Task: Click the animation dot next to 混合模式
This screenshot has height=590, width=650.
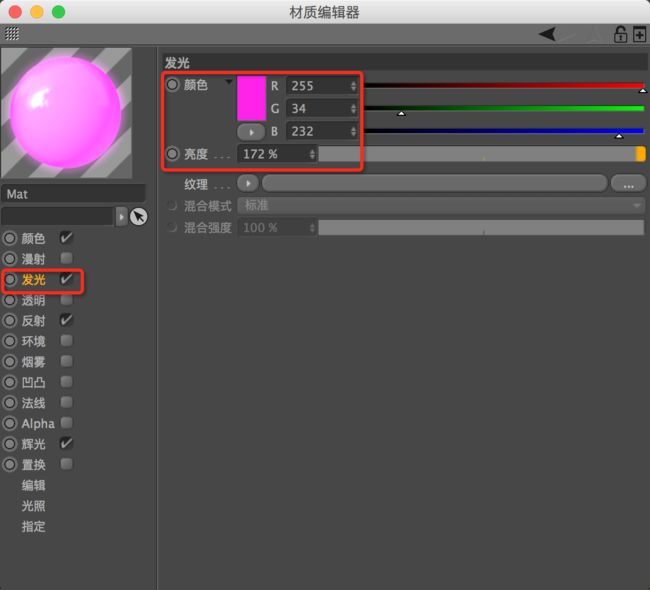Action: coord(172,206)
